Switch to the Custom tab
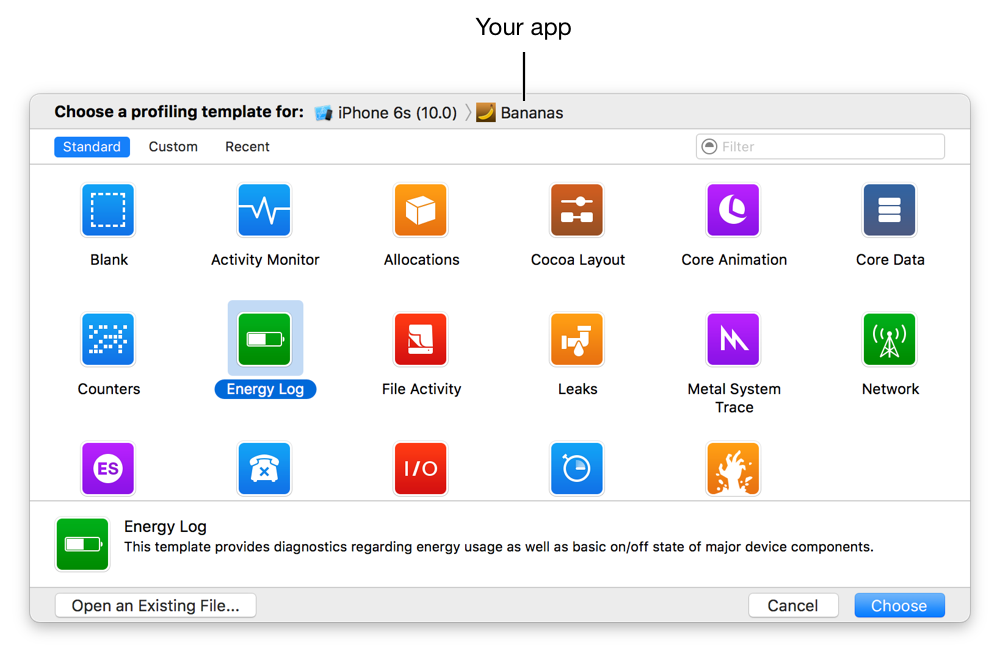Viewport: 1000px width, 657px height. point(173,147)
